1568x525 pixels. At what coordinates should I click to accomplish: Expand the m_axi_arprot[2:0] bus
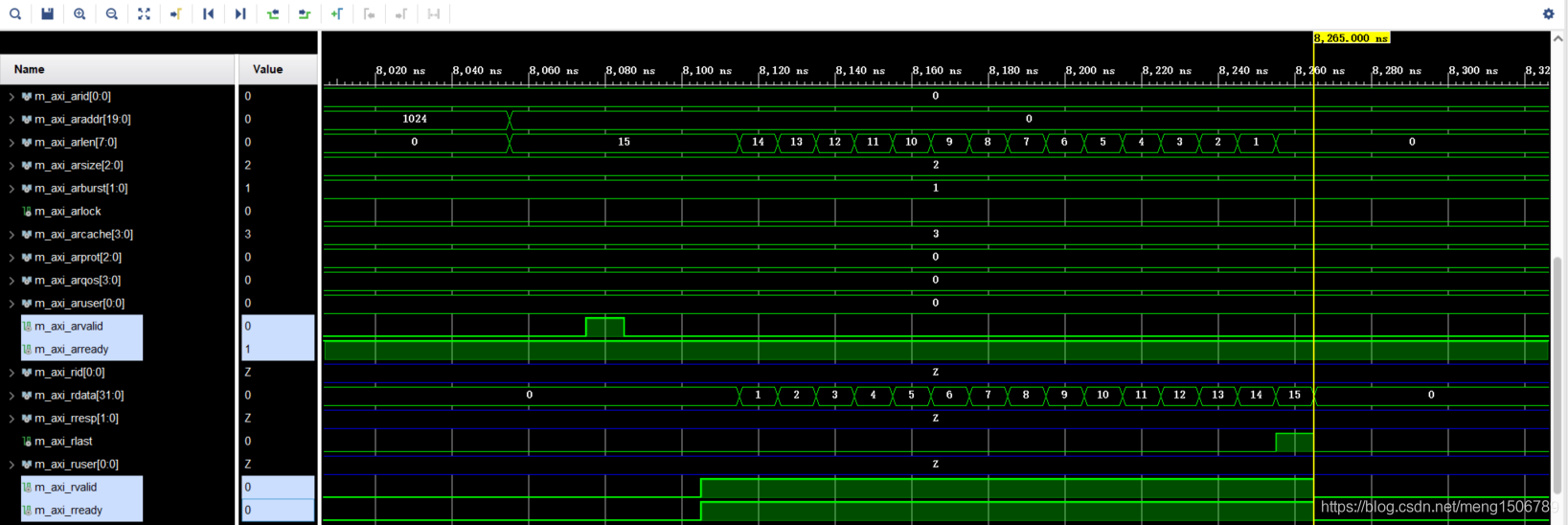coord(11,258)
